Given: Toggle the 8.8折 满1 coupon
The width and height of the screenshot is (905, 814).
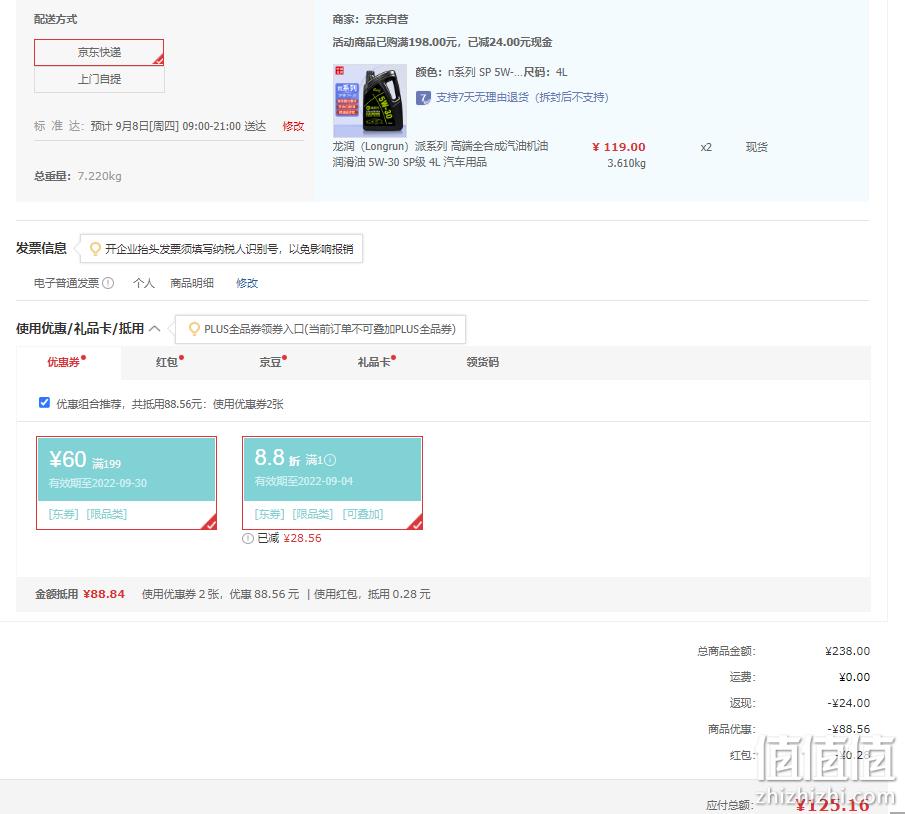Looking at the screenshot, I should (x=332, y=483).
